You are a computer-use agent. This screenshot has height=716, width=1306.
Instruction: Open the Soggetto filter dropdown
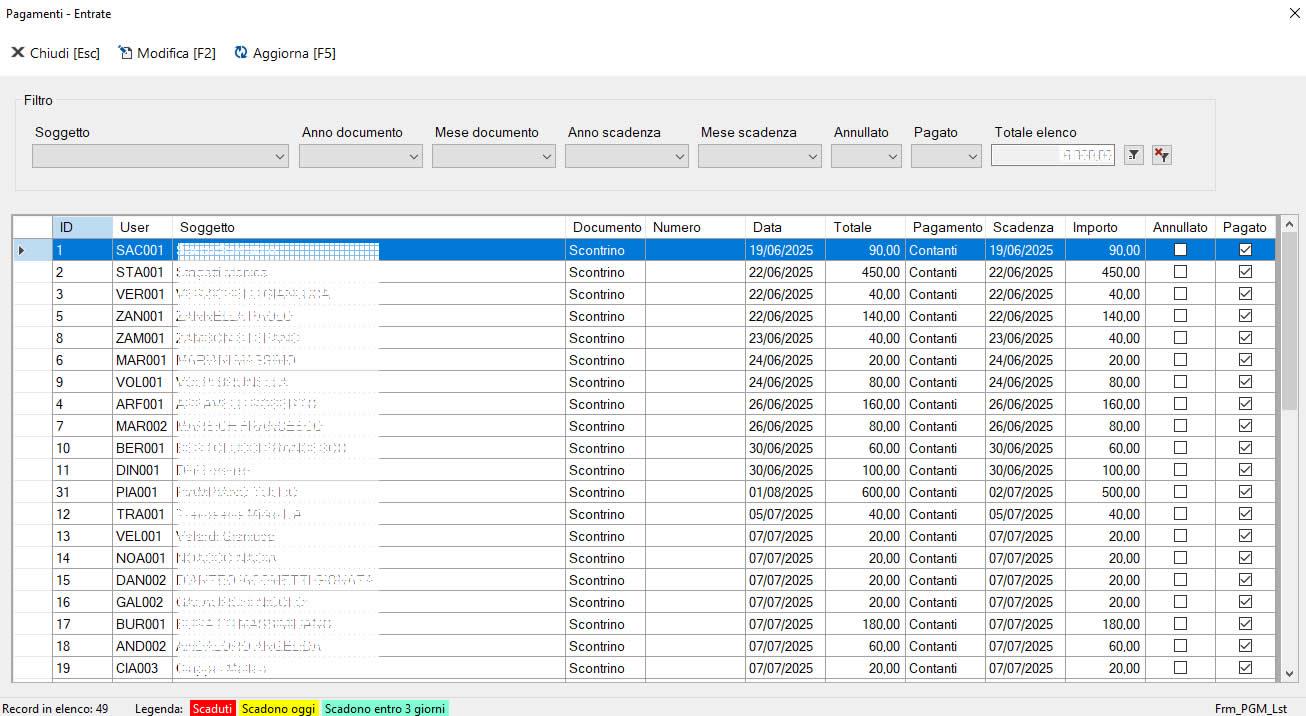(279, 156)
